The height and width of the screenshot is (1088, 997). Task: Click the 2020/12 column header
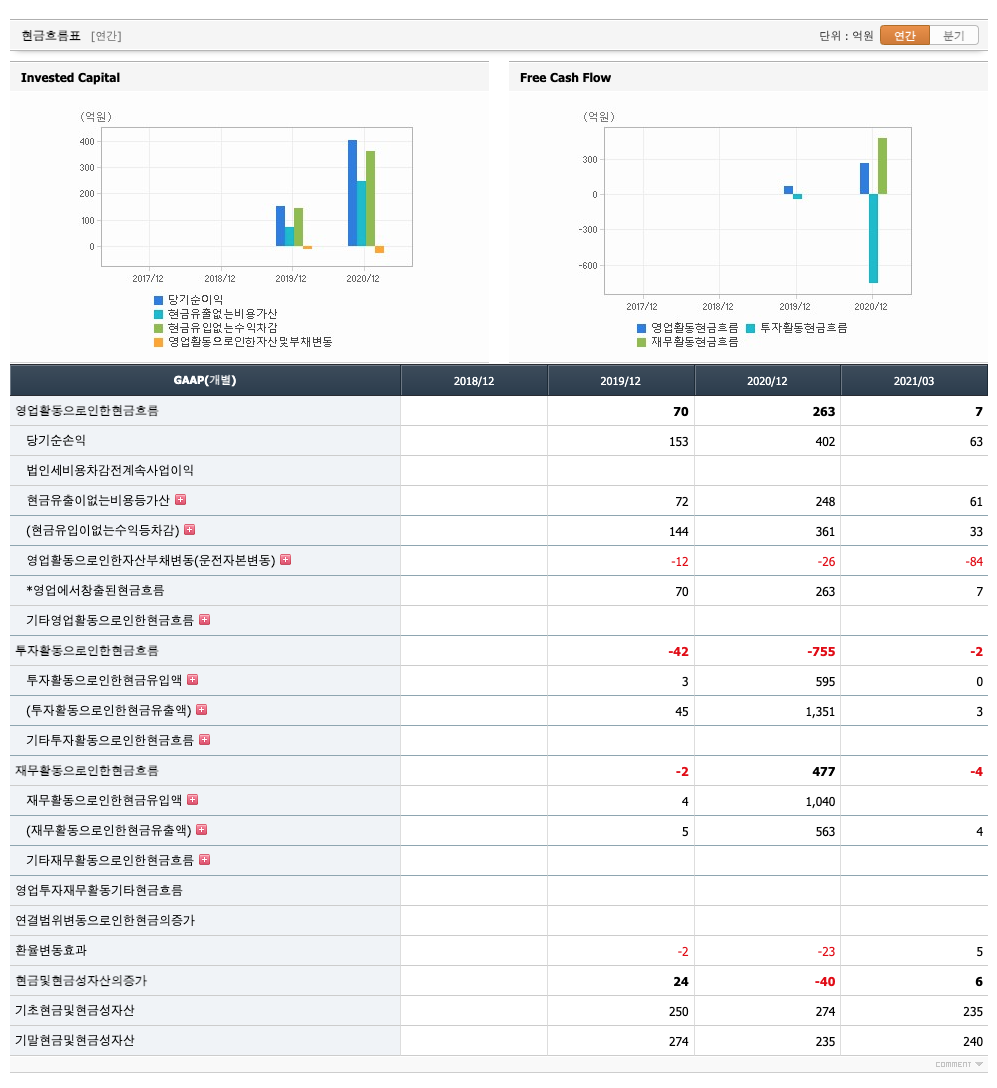click(x=767, y=381)
